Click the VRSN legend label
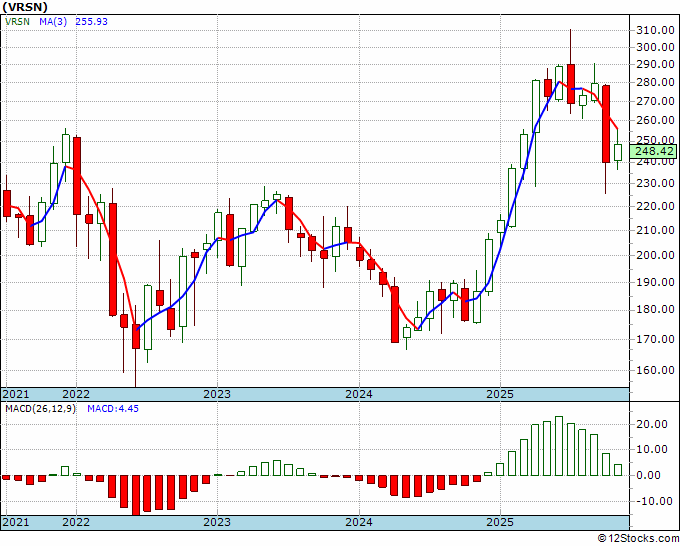Screen dimensions: 680x546 pos(17,22)
